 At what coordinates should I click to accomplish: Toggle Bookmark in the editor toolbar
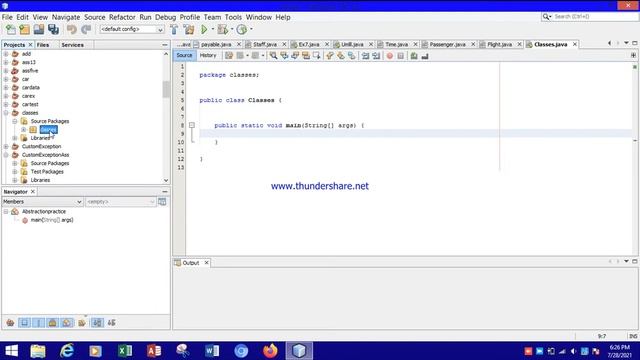point(351,56)
